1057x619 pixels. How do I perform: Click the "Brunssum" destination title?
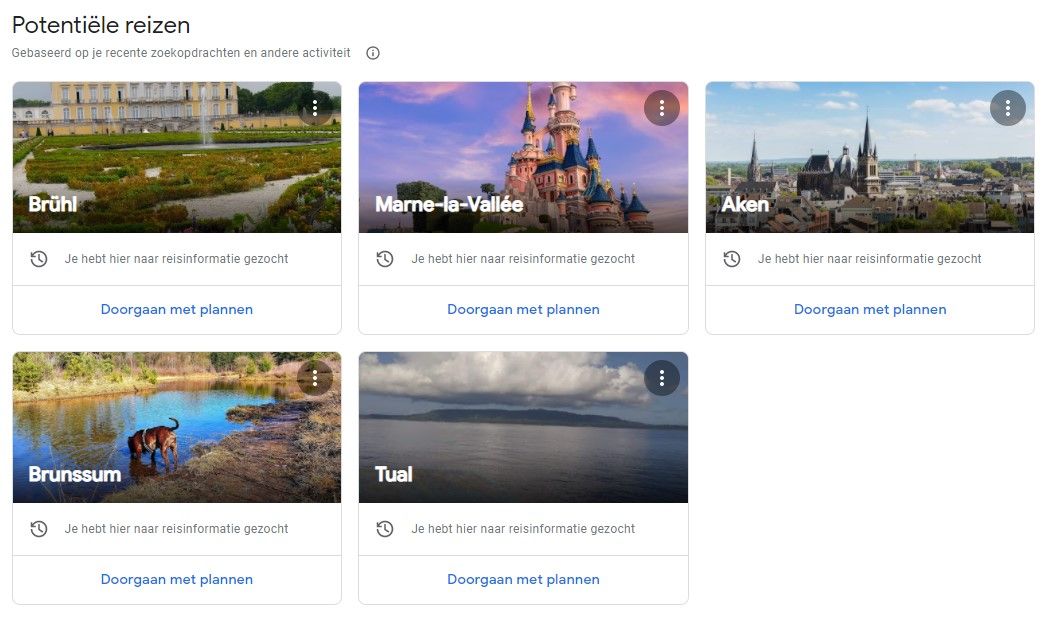(75, 474)
